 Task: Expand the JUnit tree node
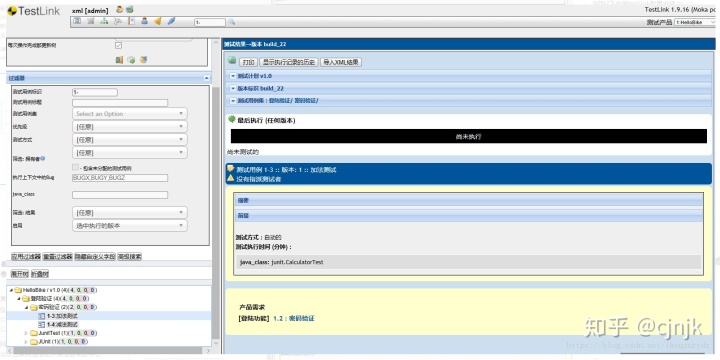[x=26, y=342]
